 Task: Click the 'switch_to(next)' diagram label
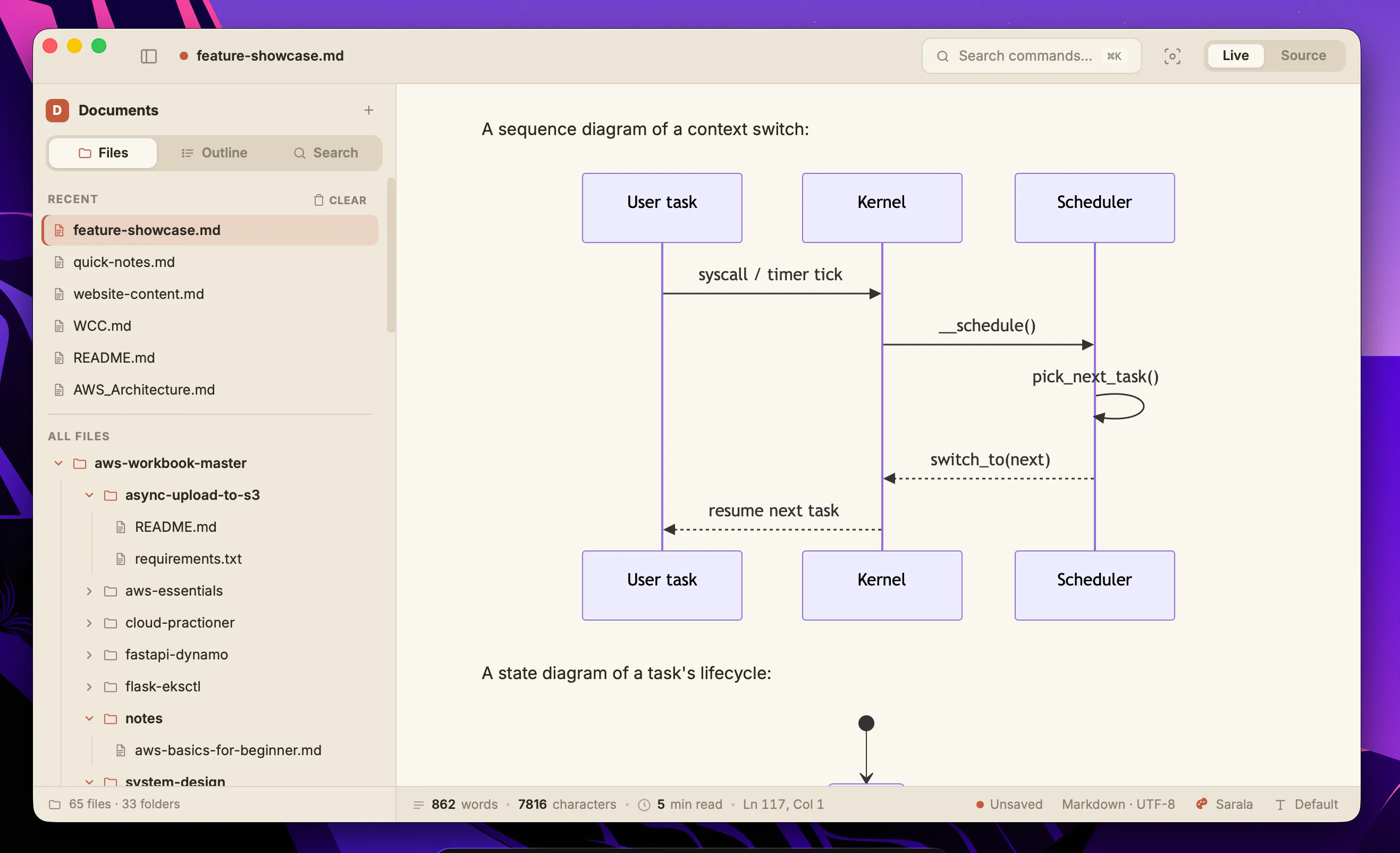990,459
